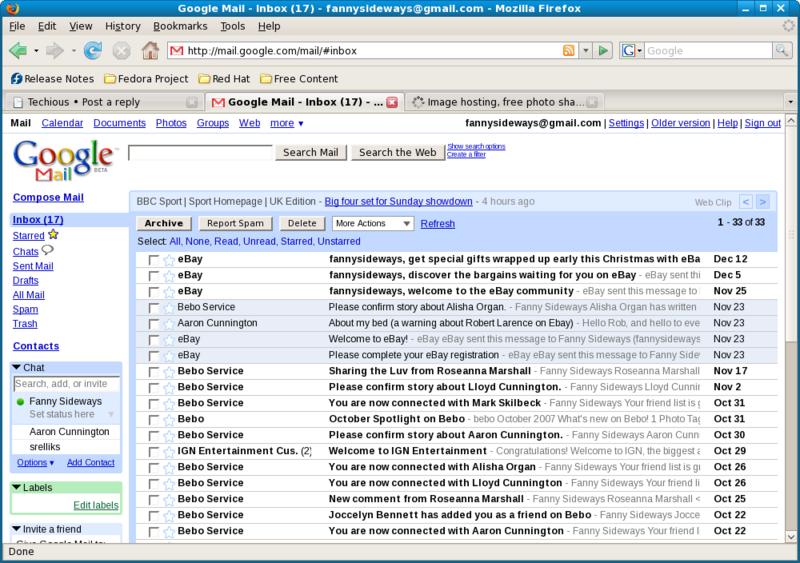The height and width of the screenshot is (563, 800).
Task: Open the Sign out link
Action: point(763,123)
